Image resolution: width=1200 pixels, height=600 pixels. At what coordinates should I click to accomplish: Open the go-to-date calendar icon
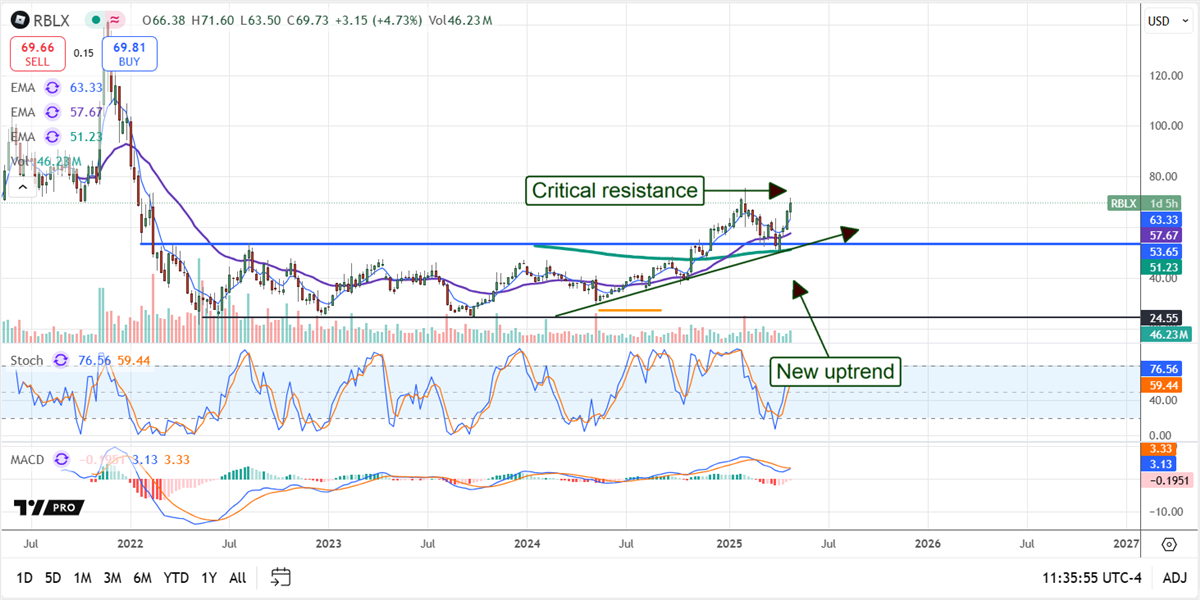click(x=281, y=577)
